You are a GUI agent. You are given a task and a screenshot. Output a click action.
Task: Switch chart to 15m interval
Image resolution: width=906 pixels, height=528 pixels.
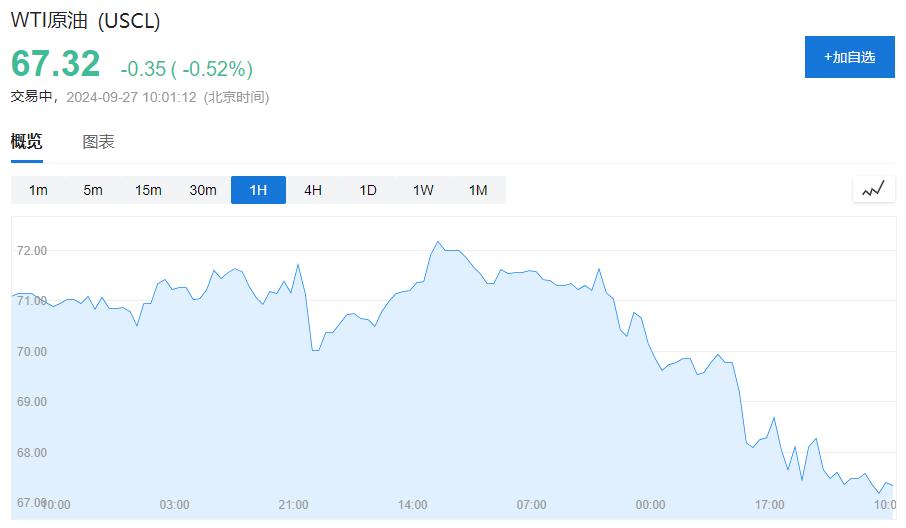click(148, 190)
